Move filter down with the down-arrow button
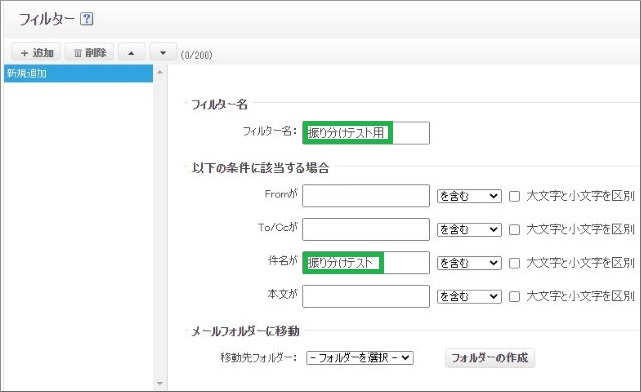This screenshot has height=392, width=641. 163,52
